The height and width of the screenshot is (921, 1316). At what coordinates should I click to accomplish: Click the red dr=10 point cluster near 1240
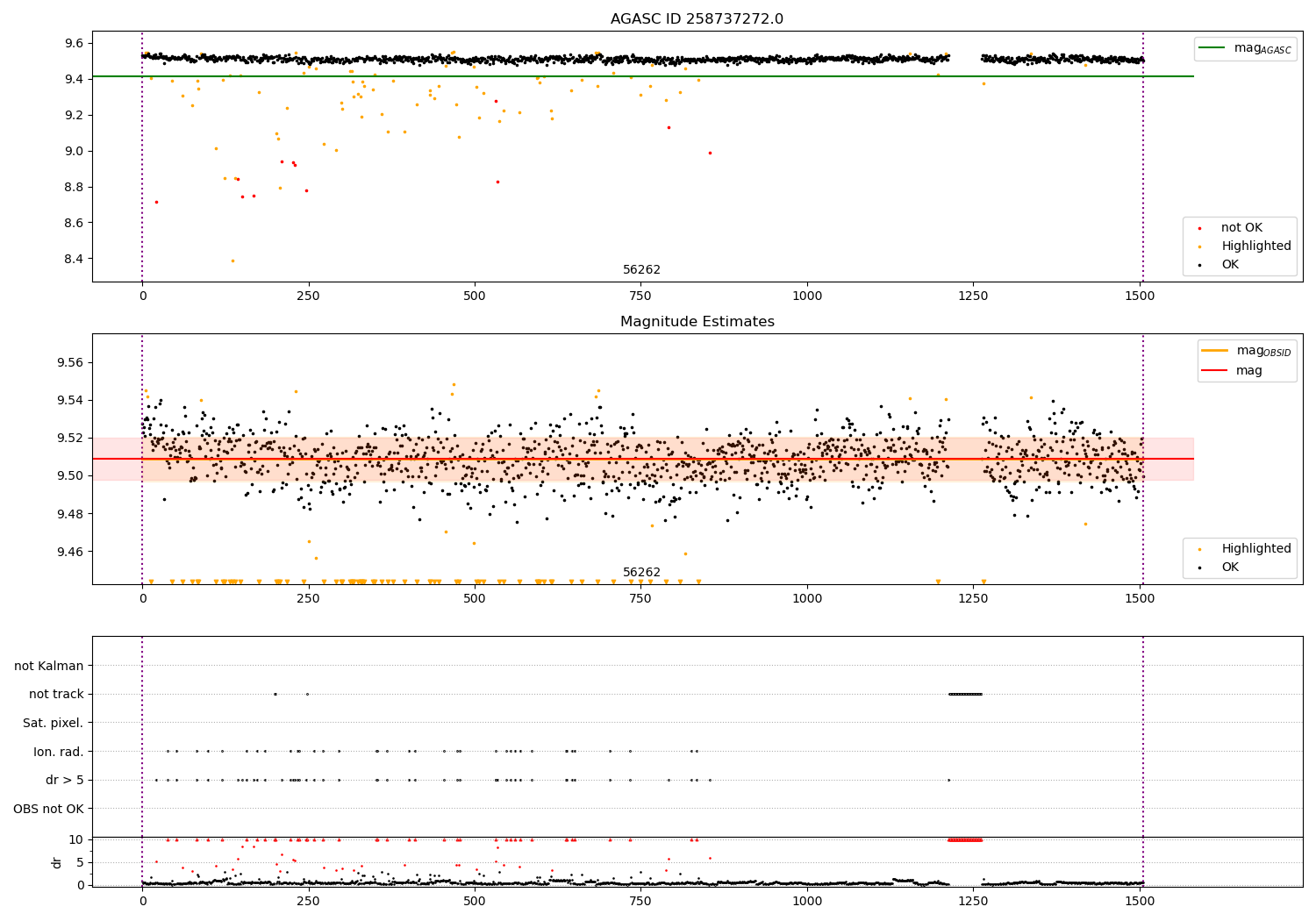[965, 840]
